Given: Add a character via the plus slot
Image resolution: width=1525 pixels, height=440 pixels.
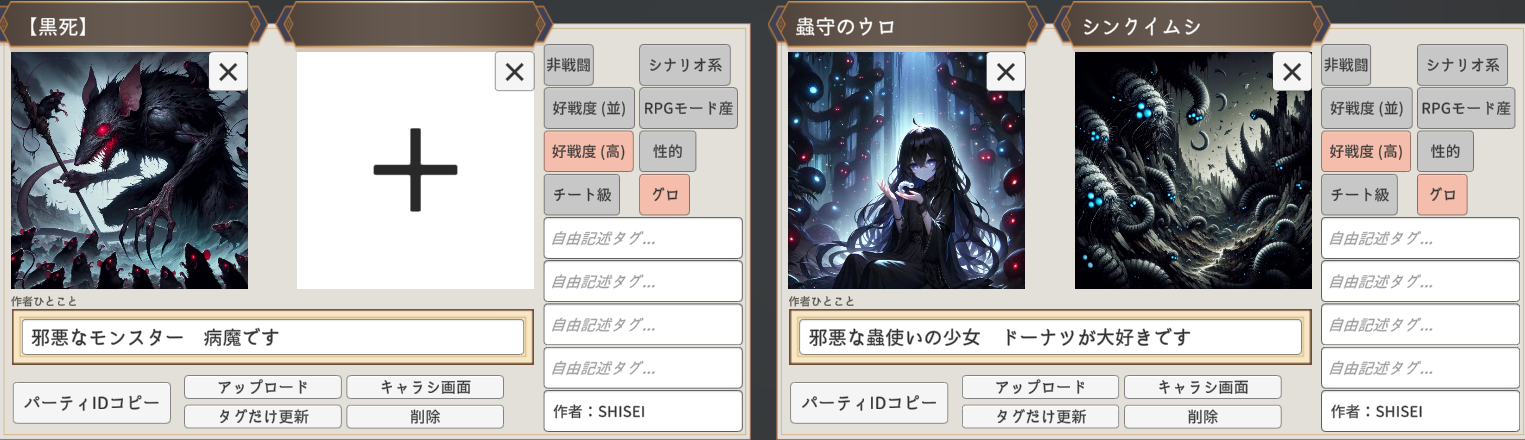Looking at the screenshot, I should [x=415, y=171].
